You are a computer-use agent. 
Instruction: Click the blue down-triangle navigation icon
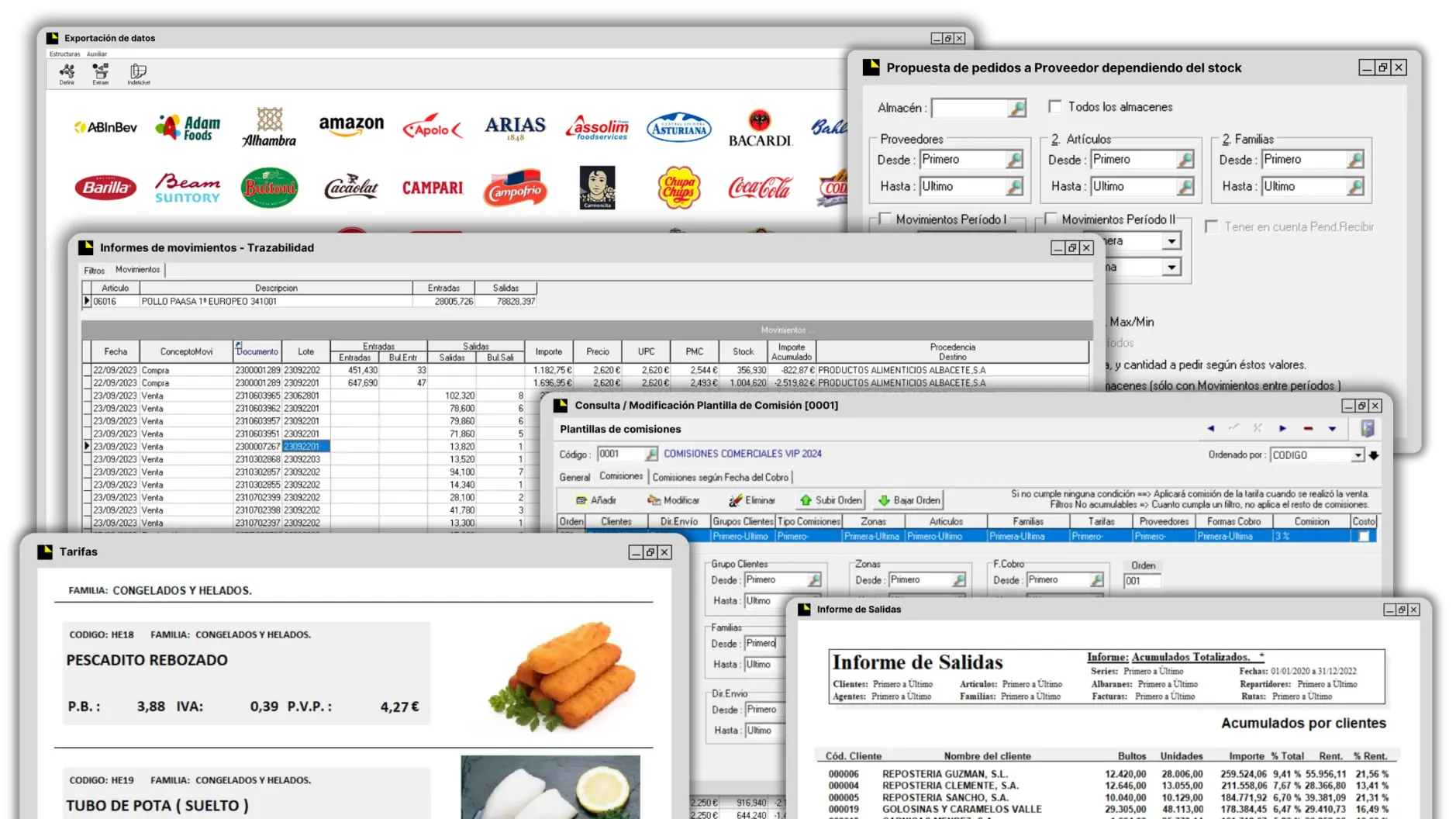[1332, 428]
